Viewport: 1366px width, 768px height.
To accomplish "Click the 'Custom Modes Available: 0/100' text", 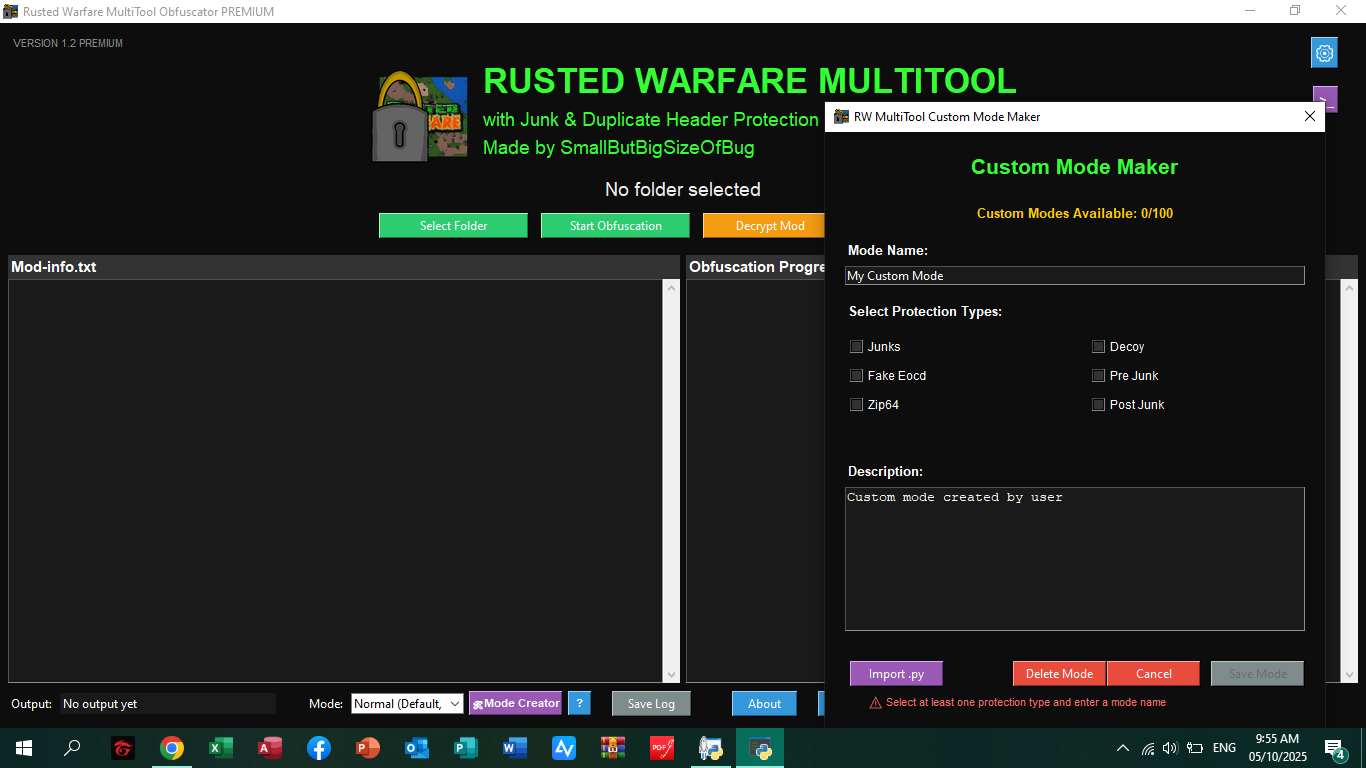I will coord(1075,213).
